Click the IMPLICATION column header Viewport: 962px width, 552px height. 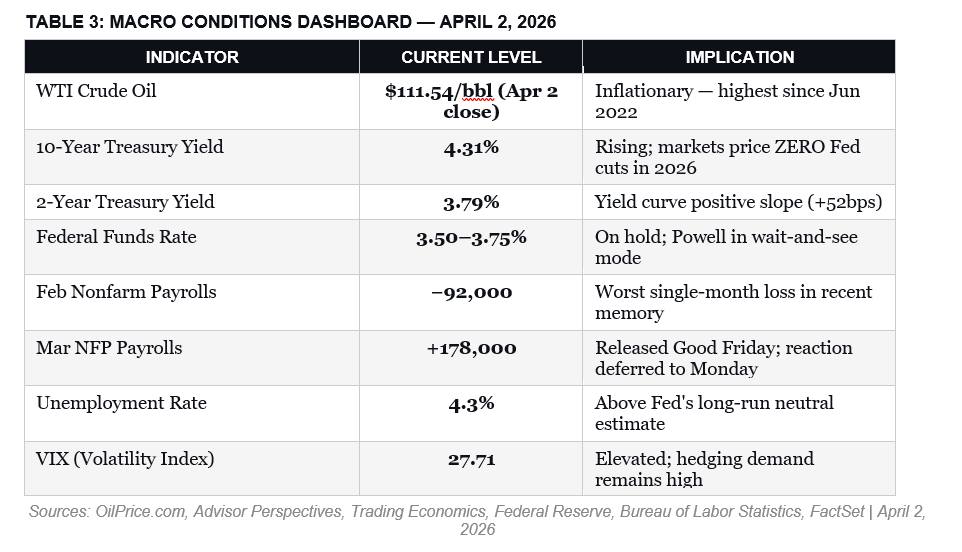[739, 57]
